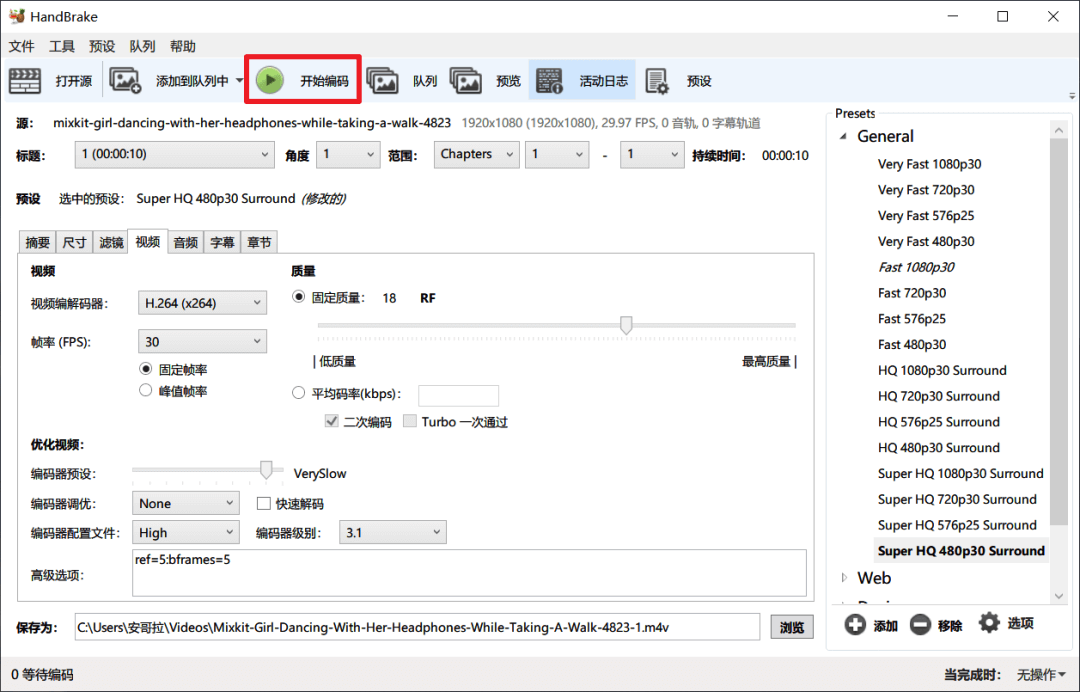The image size is (1080, 692).
Task: Select the fixed quality (固定质量) radio button
Action: pos(298,297)
